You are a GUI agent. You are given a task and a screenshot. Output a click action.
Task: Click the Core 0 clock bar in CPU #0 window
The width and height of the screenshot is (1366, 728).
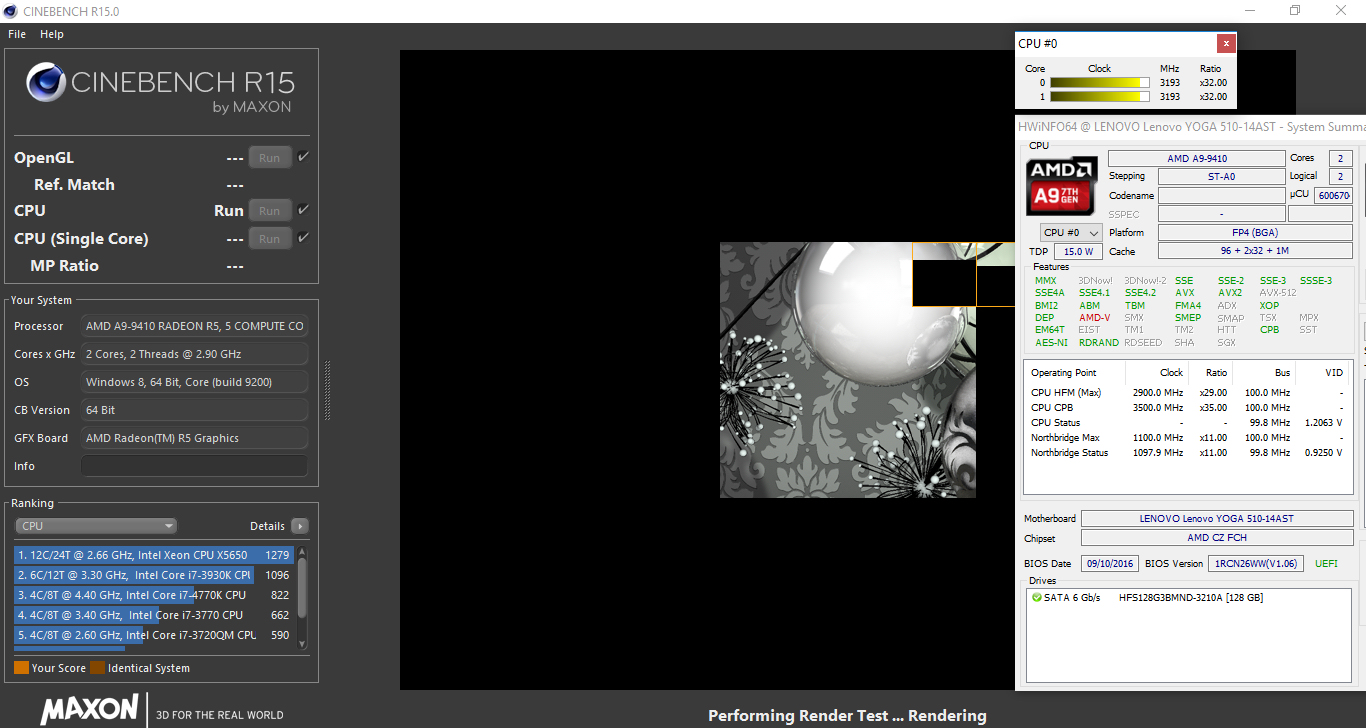(x=1100, y=83)
